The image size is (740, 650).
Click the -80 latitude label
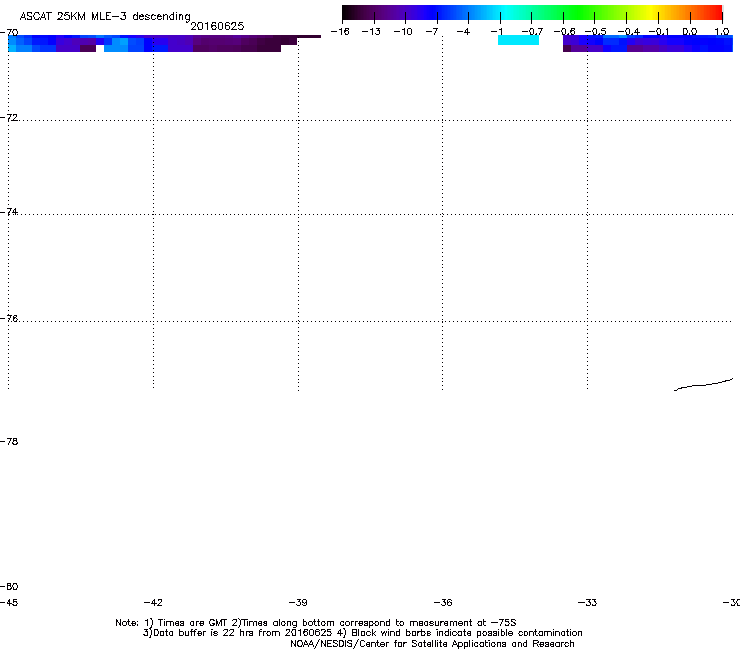point(9,586)
